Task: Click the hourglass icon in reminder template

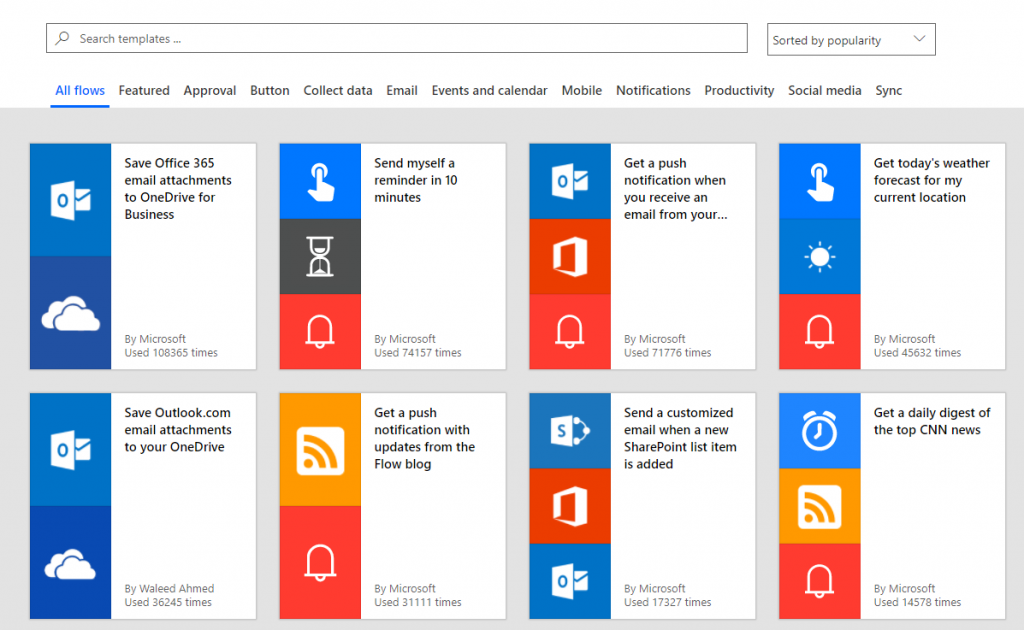Action: pyautogui.click(x=320, y=256)
